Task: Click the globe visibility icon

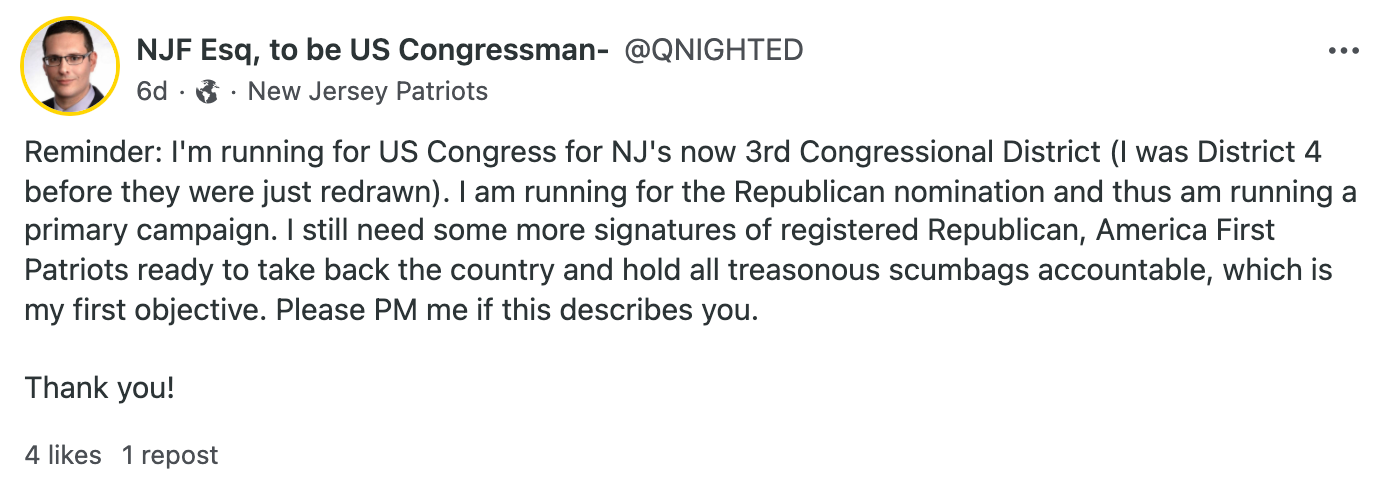Action: 208,92
